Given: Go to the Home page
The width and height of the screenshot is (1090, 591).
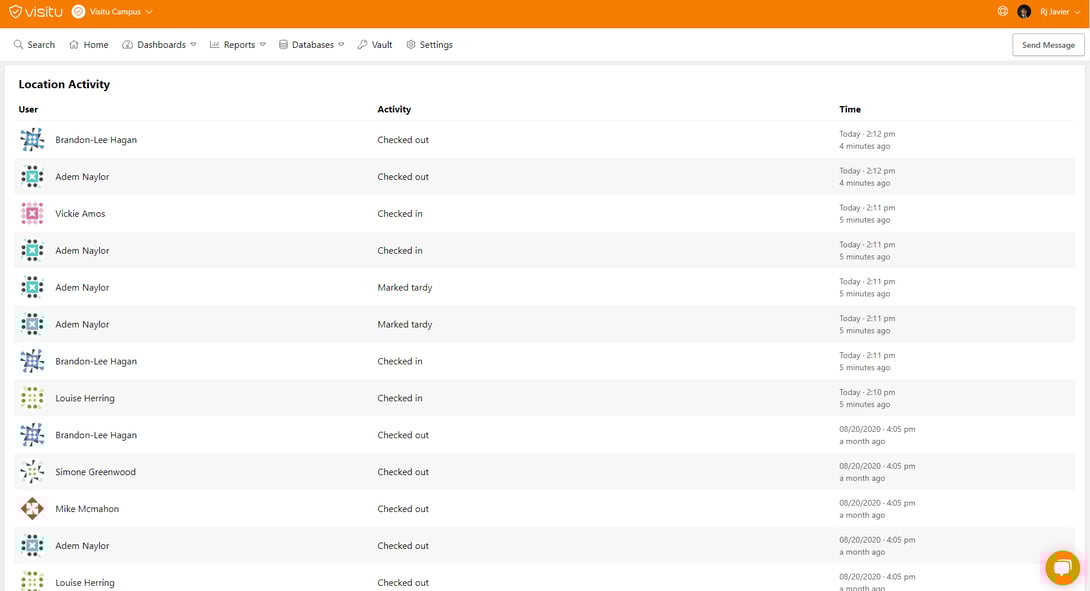Looking at the screenshot, I should coord(88,45).
